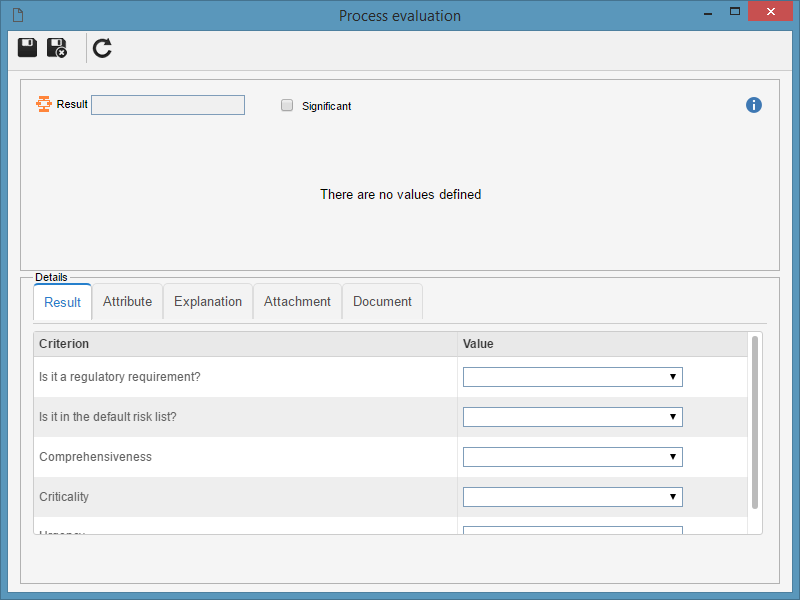Click into the Result input field
The image size is (800, 600).
(x=168, y=105)
